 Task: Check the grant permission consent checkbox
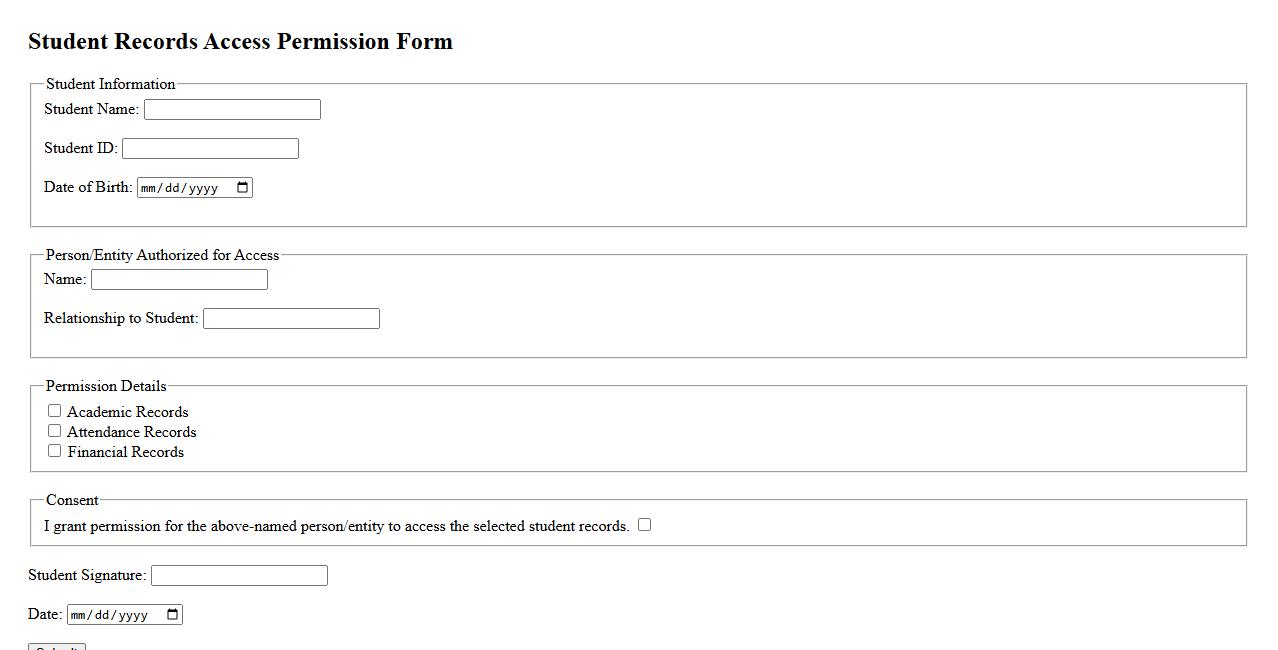[645, 525]
